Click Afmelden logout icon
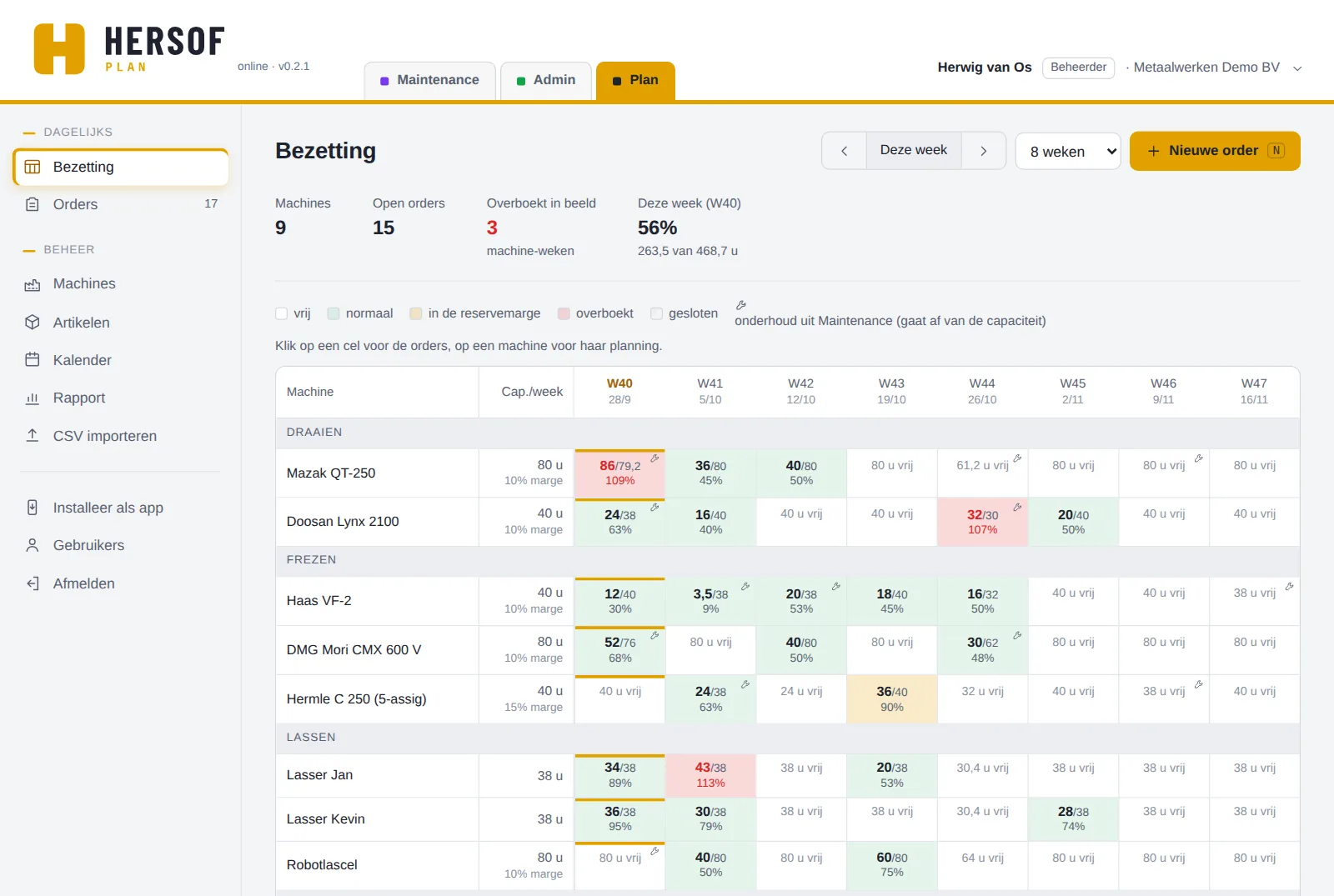This screenshot has width=1334, height=896. pos(33,583)
